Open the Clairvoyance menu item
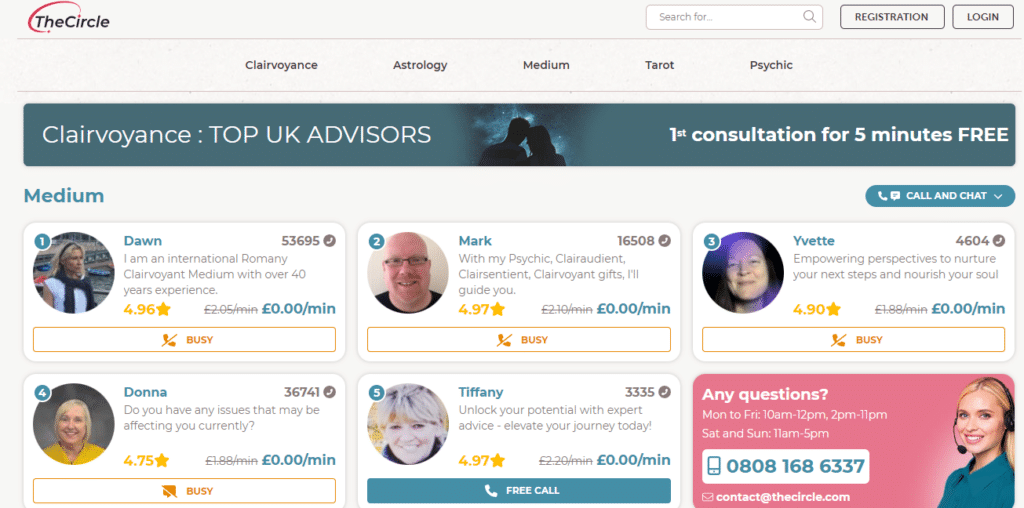The image size is (1024, 508). [x=281, y=65]
